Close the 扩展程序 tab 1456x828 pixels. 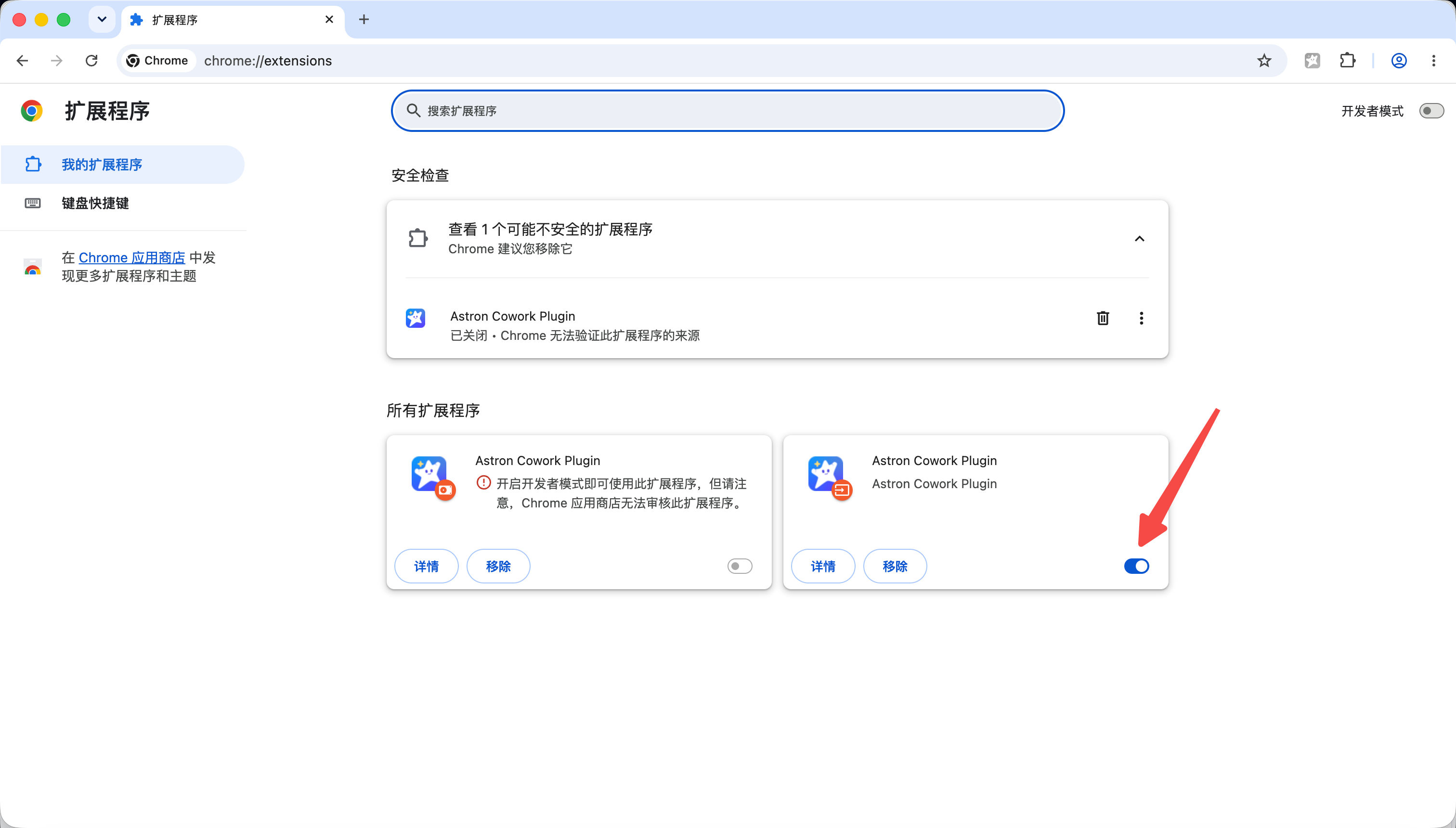click(x=329, y=19)
